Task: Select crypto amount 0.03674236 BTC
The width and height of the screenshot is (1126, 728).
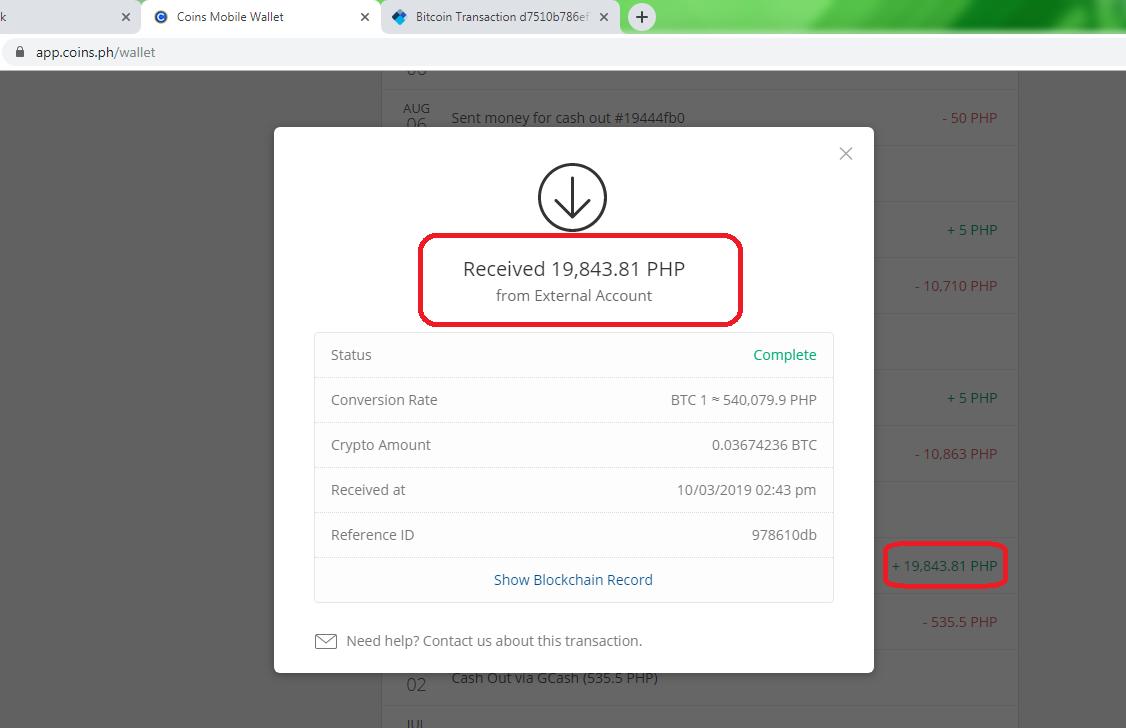Action: 764,445
